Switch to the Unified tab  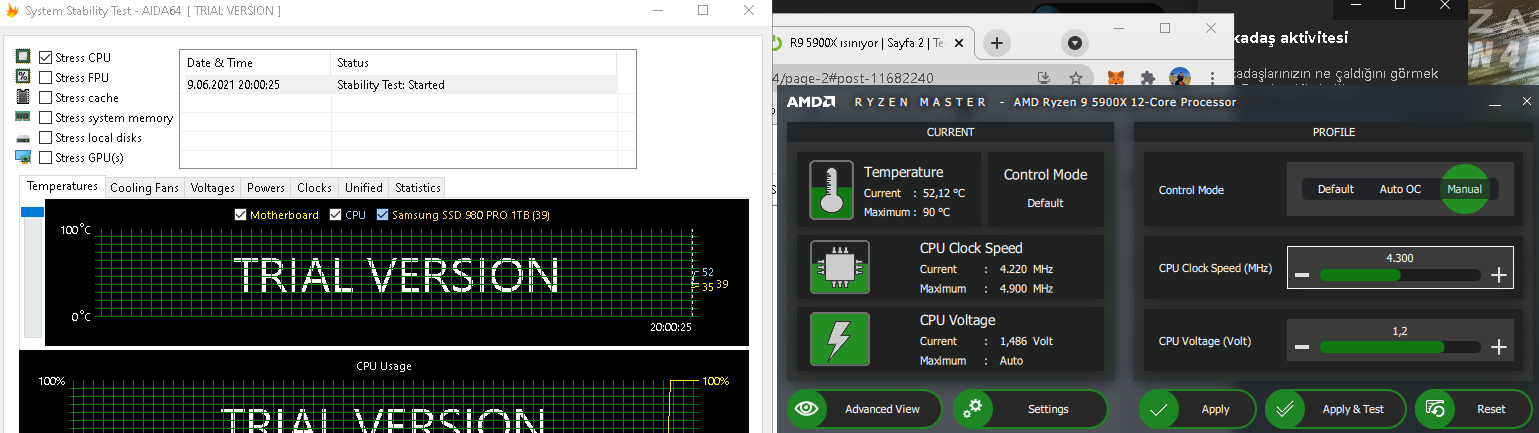point(364,188)
